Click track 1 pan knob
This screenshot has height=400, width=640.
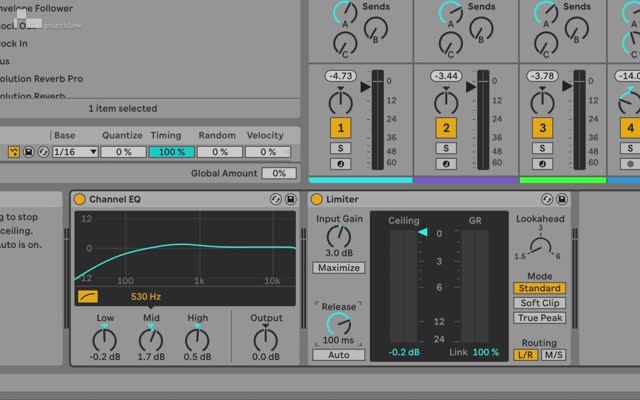point(340,102)
